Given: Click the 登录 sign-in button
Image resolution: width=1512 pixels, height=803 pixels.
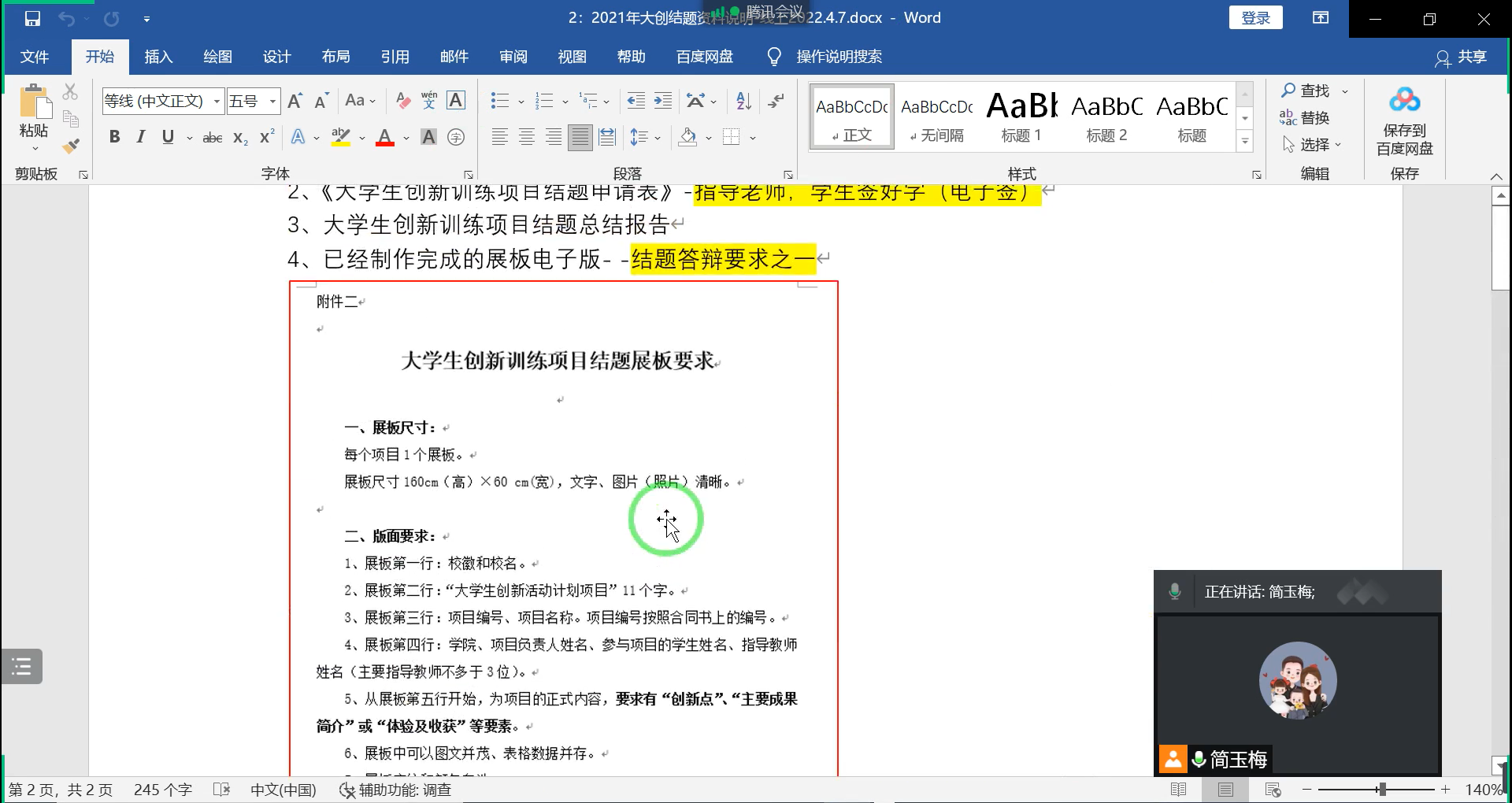Looking at the screenshot, I should pos(1255,18).
